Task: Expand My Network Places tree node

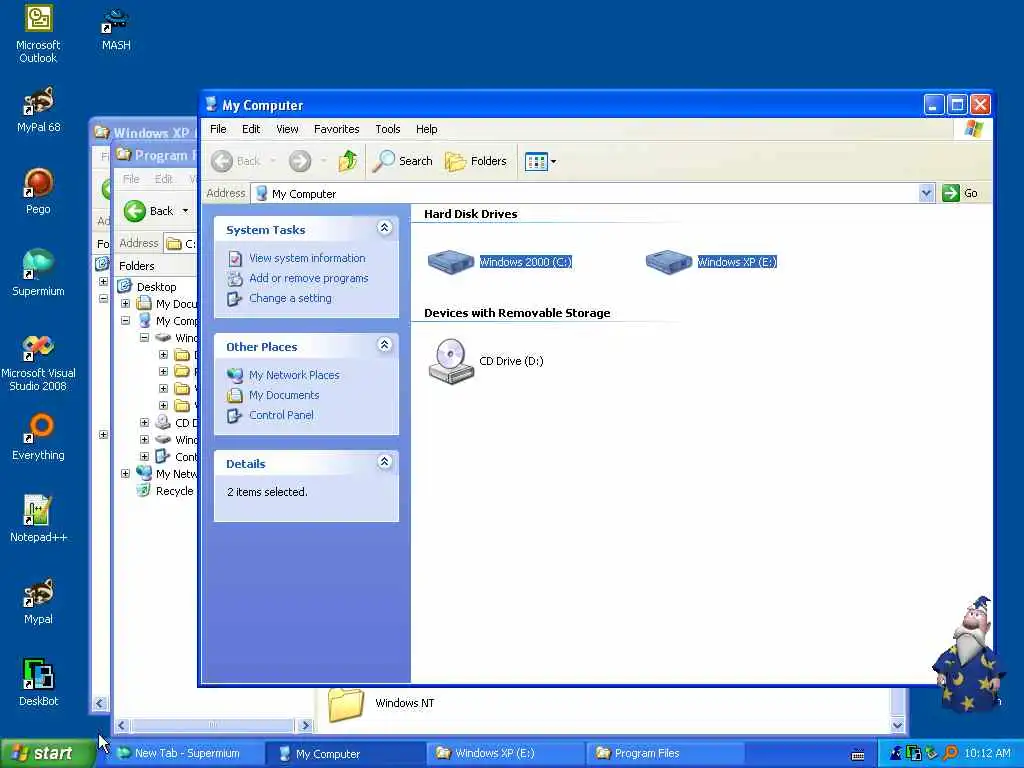Action: 125,473
